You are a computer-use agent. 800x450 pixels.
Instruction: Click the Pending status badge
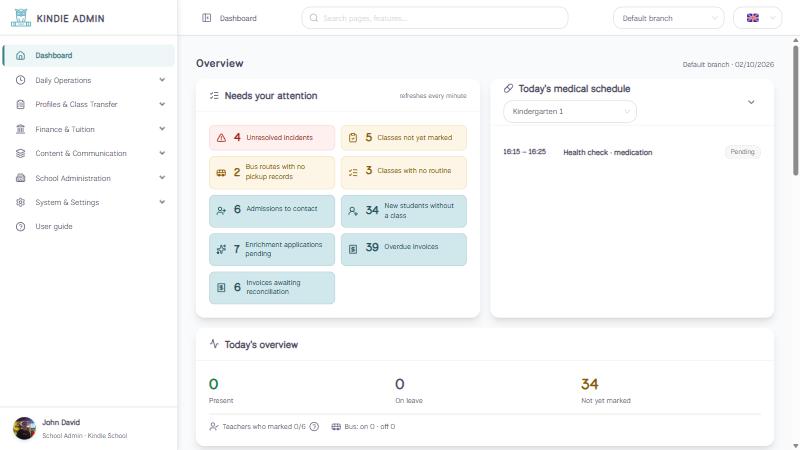(742, 152)
